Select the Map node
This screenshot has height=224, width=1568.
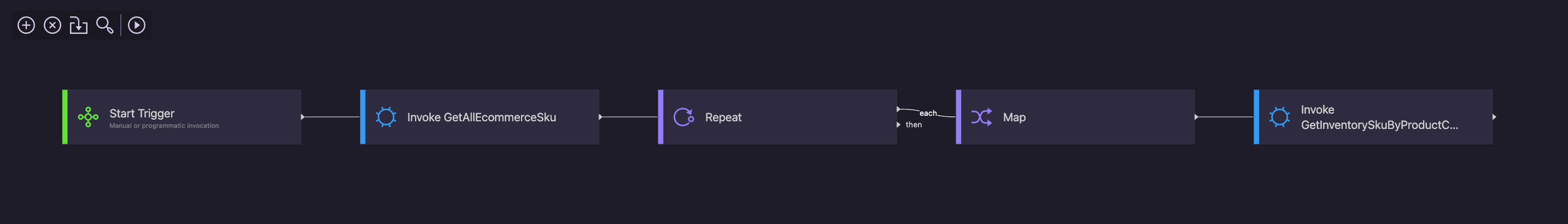coord(1075,117)
